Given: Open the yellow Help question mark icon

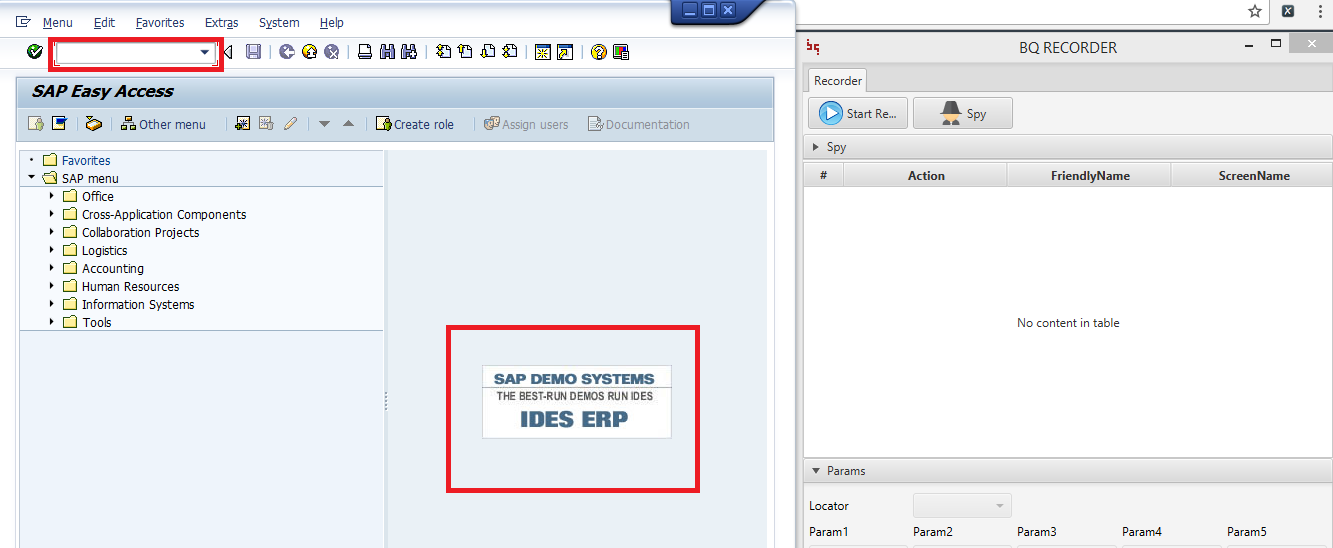Looking at the screenshot, I should click(x=598, y=52).
